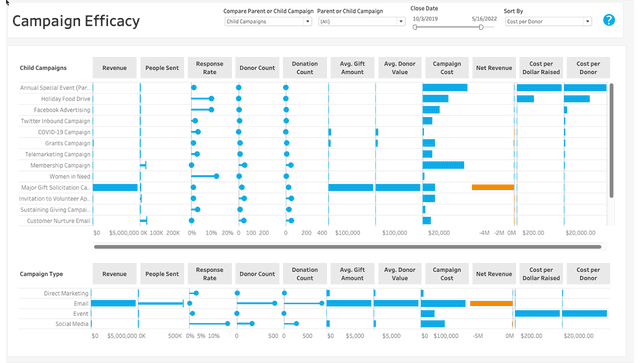Select the Event campaign type label

(80, 314)
